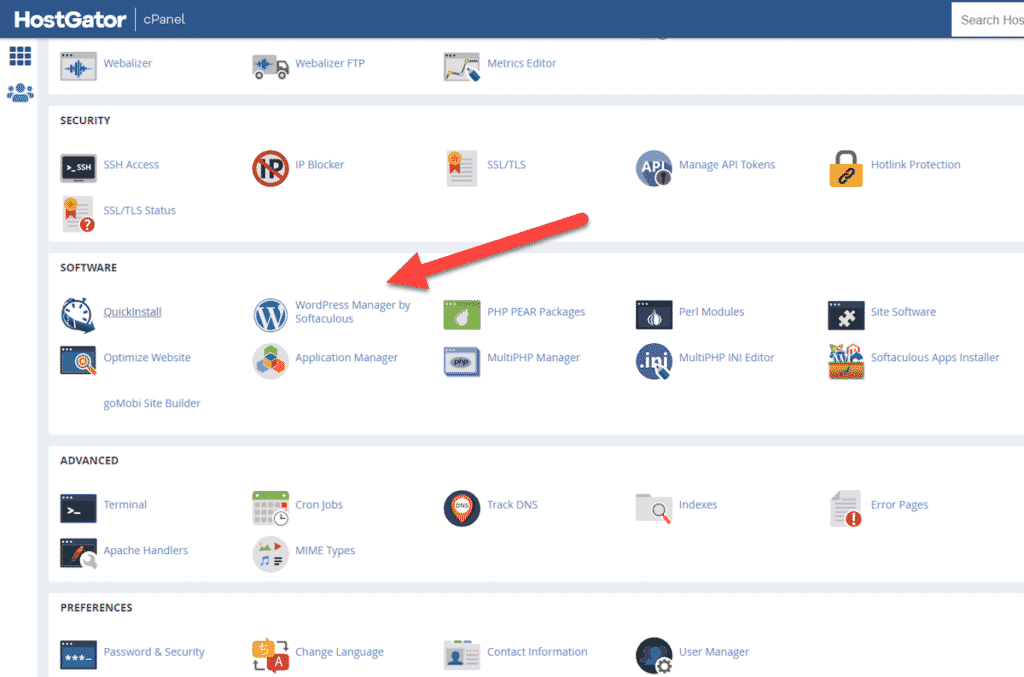Open the MultiPHP INI Editor link
The image size is (1024, 677).
[726, 358]
